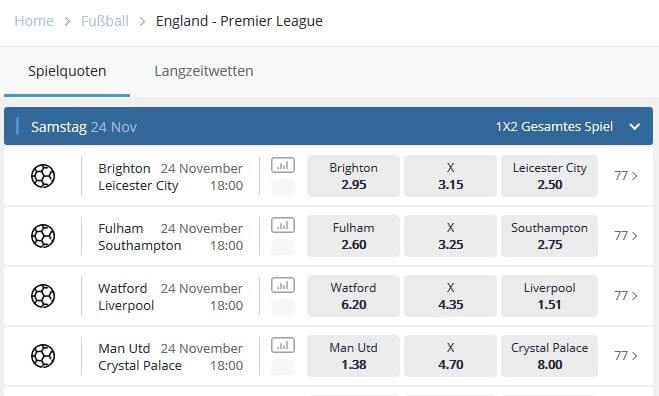The image size is (659, 396).
Task: Choose Brighton win odds 2.95
Action: pos(353,176)
